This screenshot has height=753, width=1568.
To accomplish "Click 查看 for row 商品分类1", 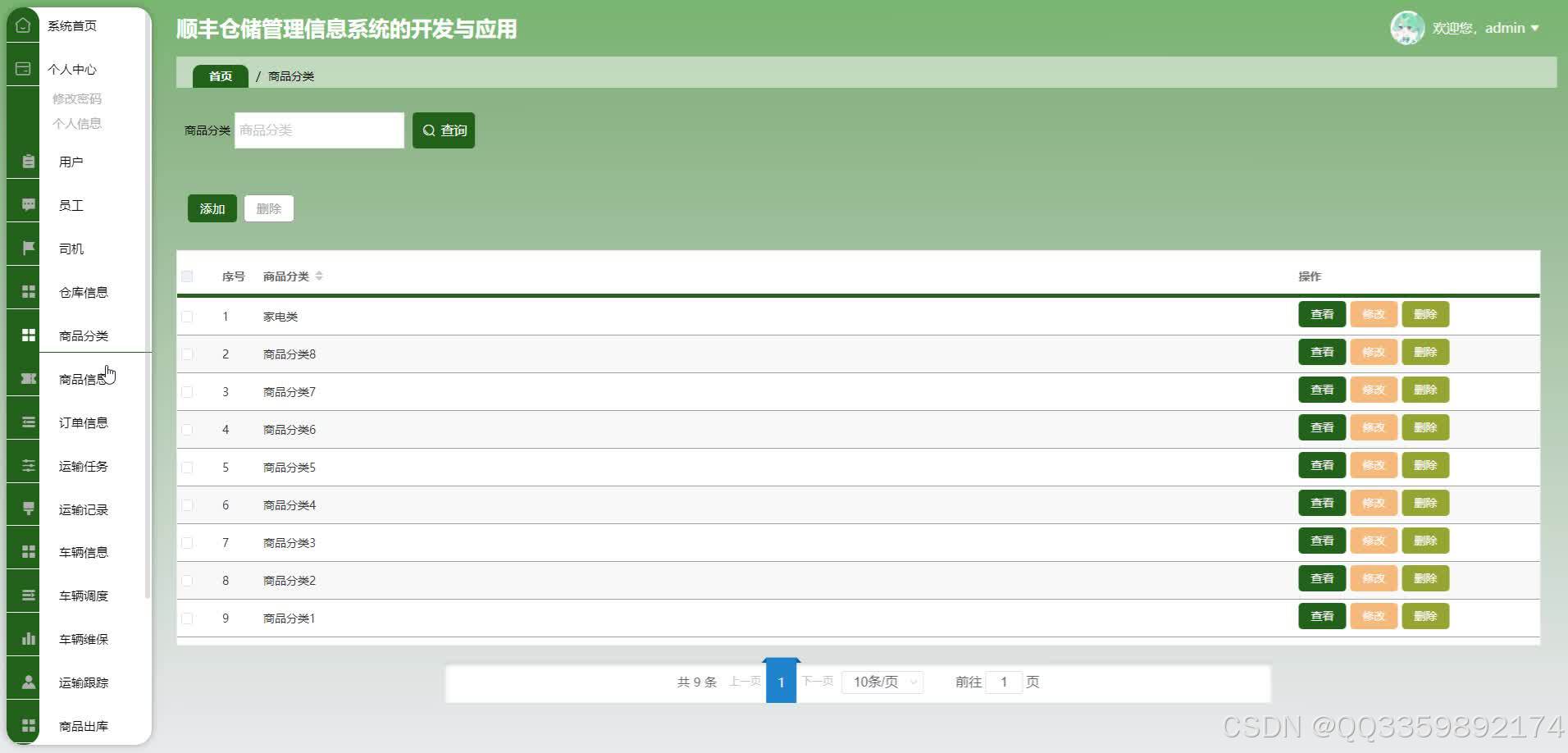I will pos(1322,616).
